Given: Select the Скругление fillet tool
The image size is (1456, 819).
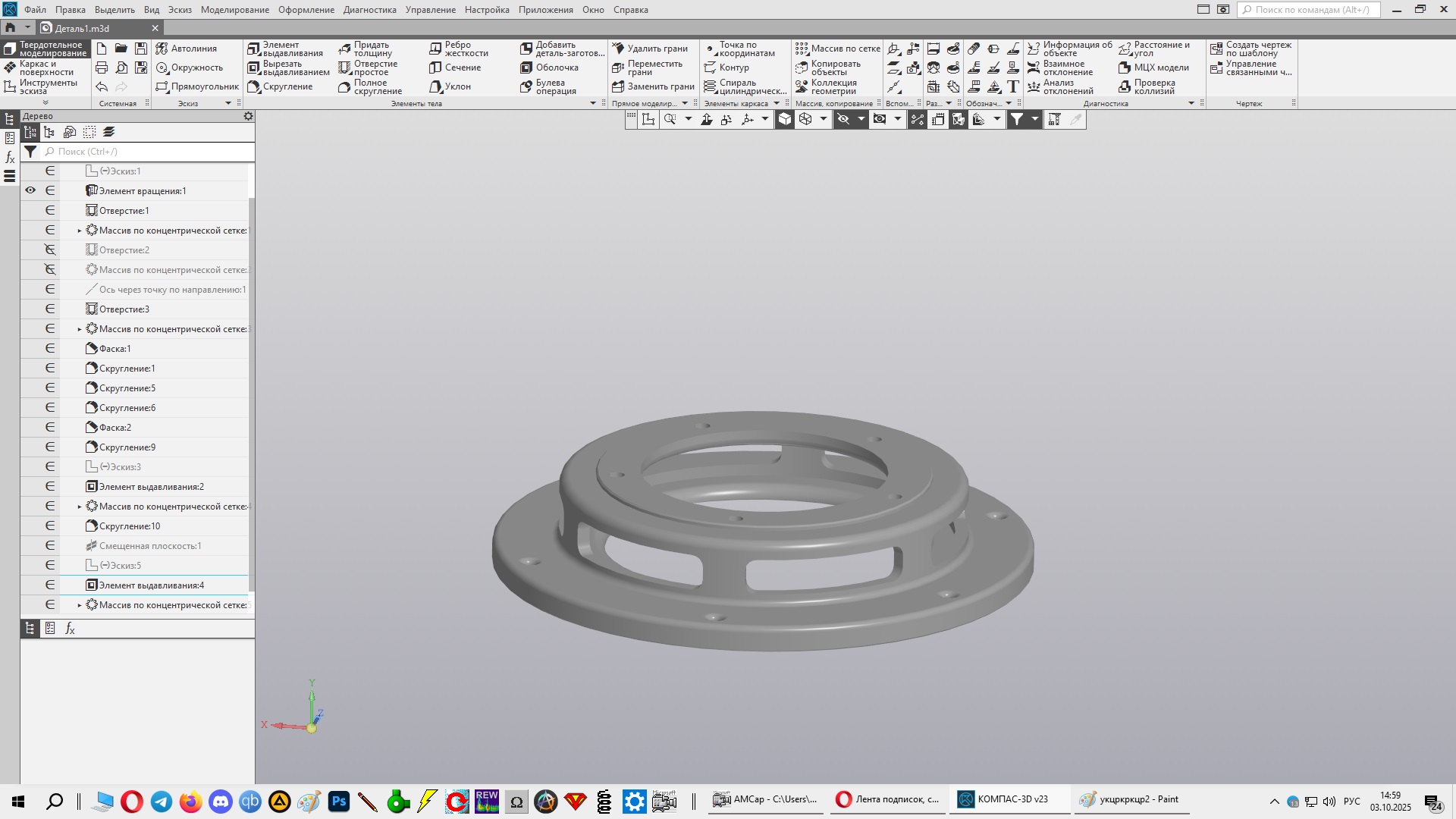Looking at the screenshot, I should click(x=280, y=86).
